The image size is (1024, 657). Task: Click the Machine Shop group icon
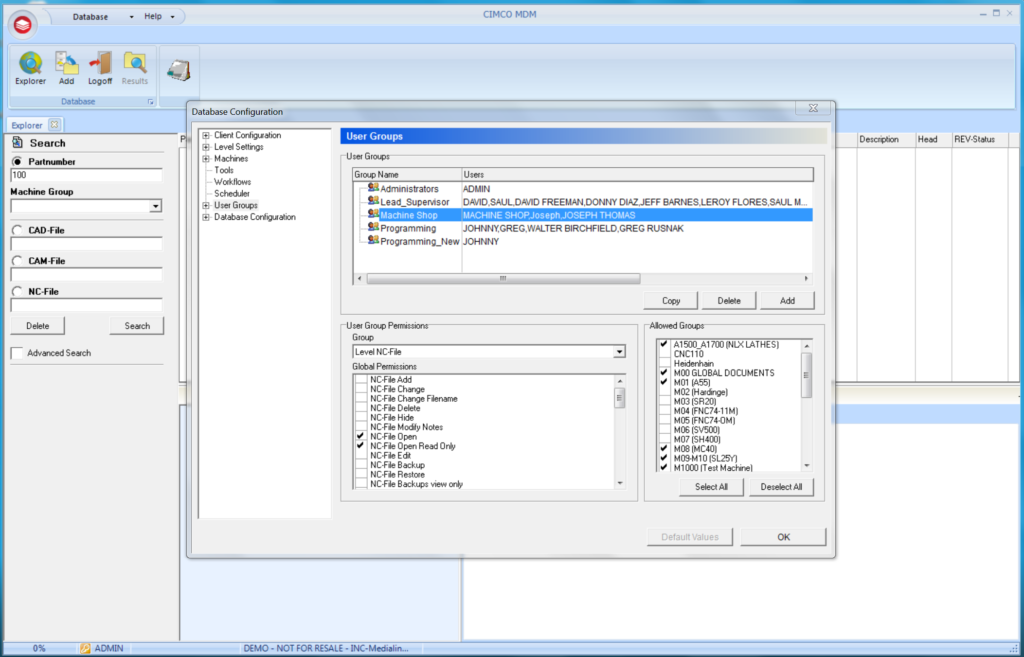tap(373, 214)
